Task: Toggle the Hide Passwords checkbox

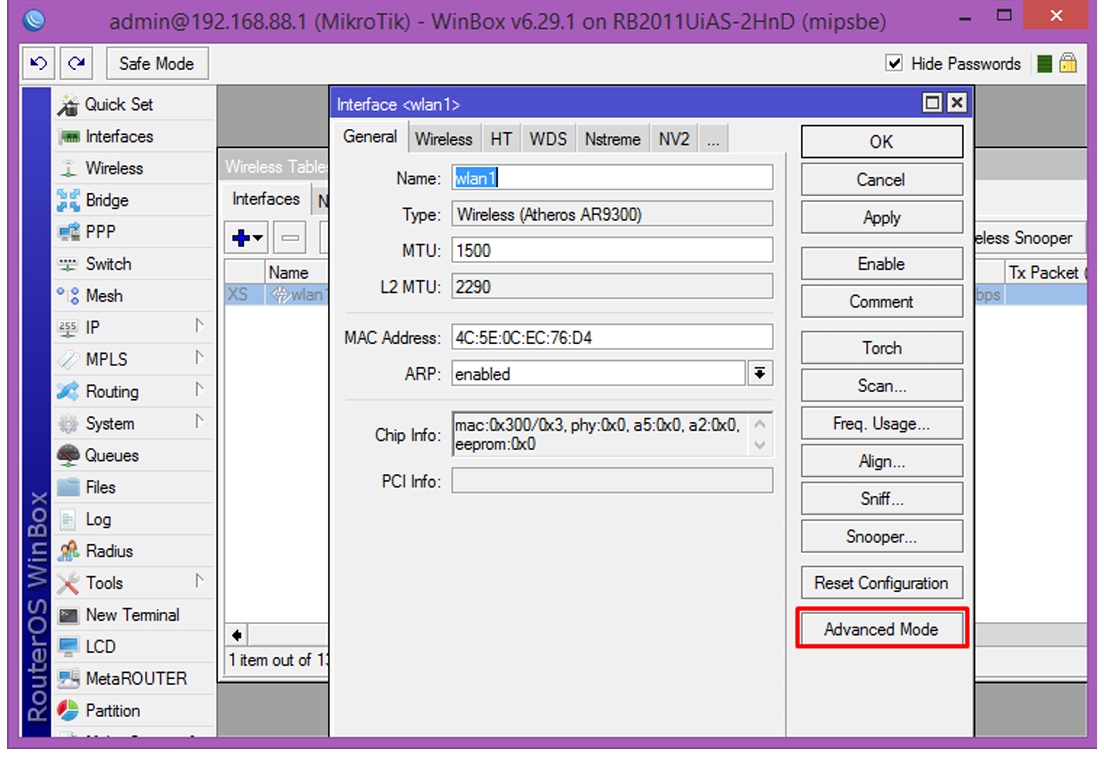Action: pyautogui.click(x=894, y=63)
